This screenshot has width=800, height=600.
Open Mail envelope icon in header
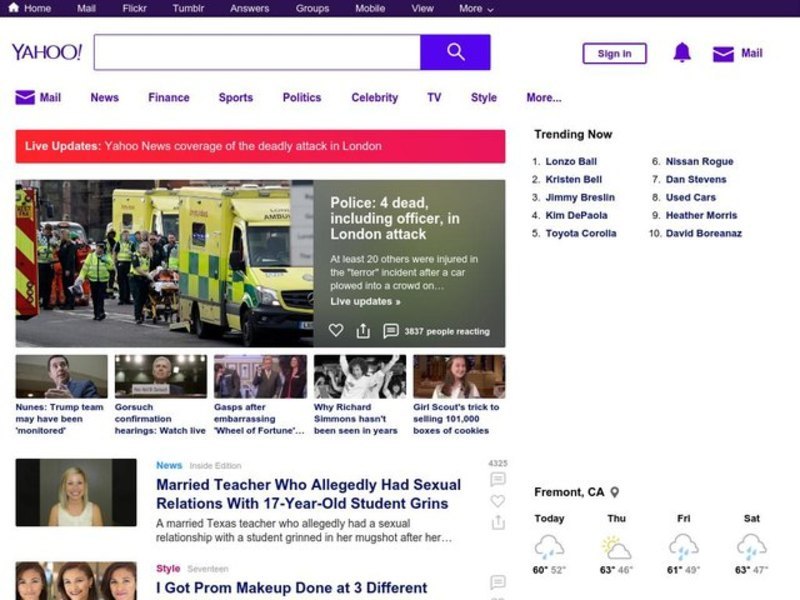pyautogui.click(x=723, y=54)
